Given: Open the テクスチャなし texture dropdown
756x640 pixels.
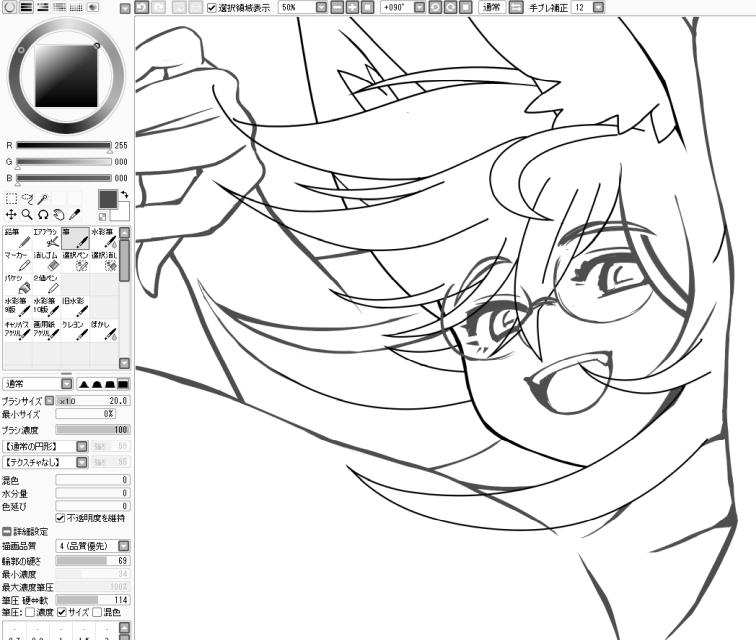Looking at the screenshot, I should tap(82, 462).
